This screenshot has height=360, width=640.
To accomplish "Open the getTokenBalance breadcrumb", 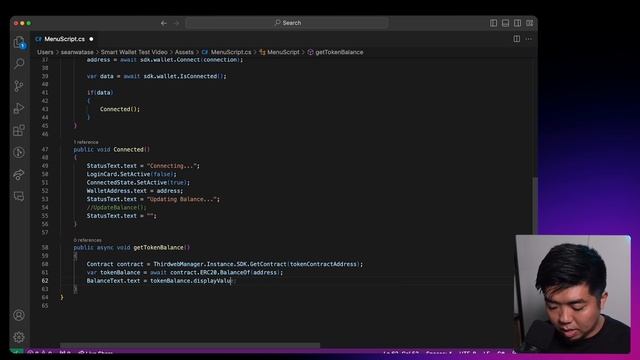I will (336, 52).
